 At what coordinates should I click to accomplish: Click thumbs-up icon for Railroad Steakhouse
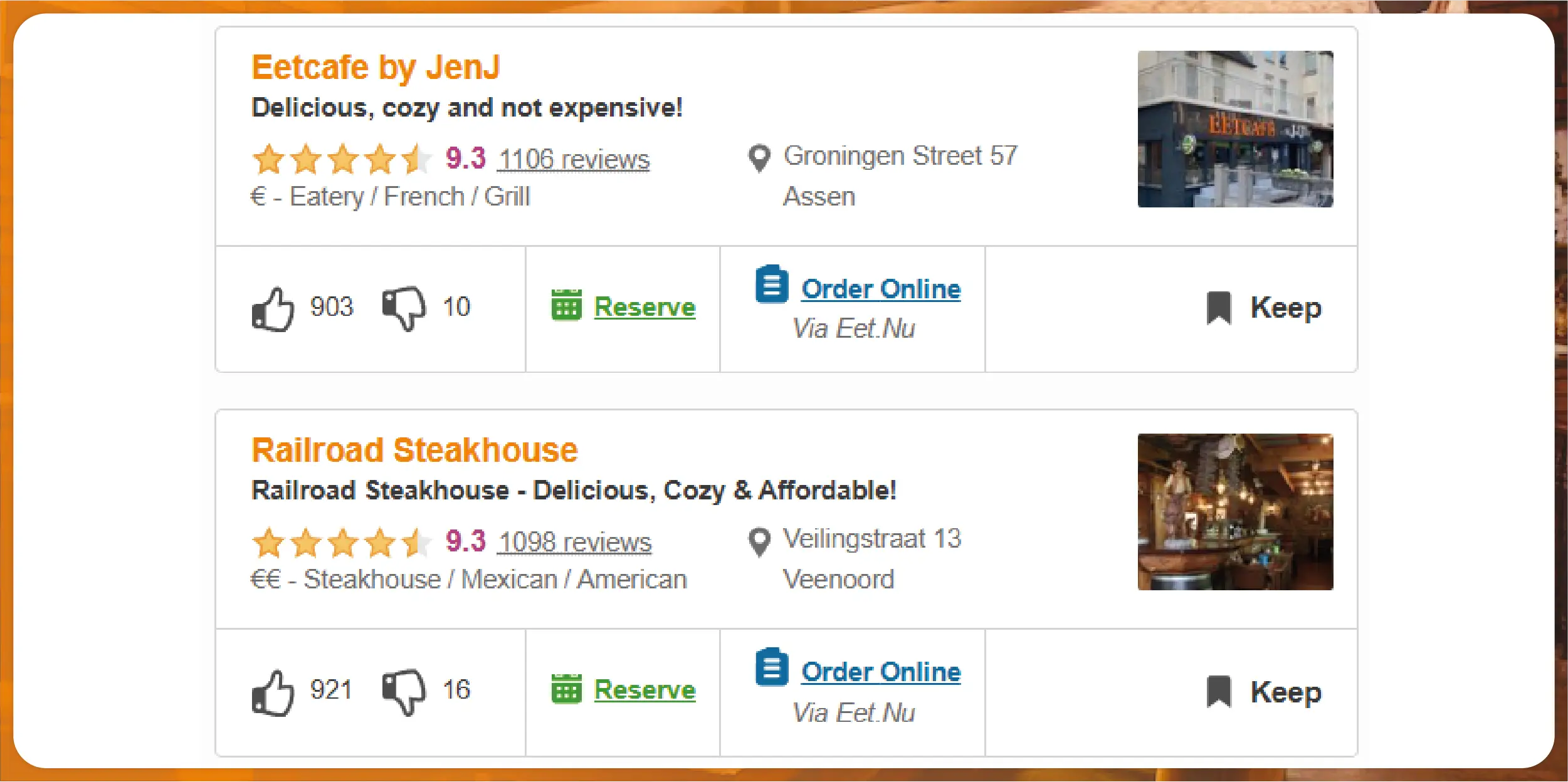273,692
